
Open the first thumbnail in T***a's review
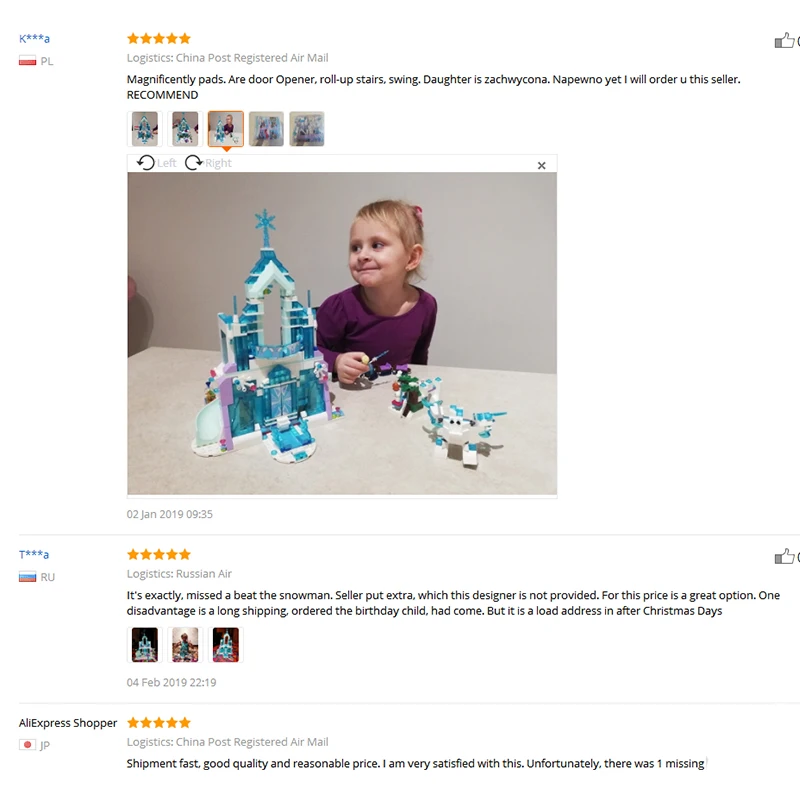coord(144,645)
